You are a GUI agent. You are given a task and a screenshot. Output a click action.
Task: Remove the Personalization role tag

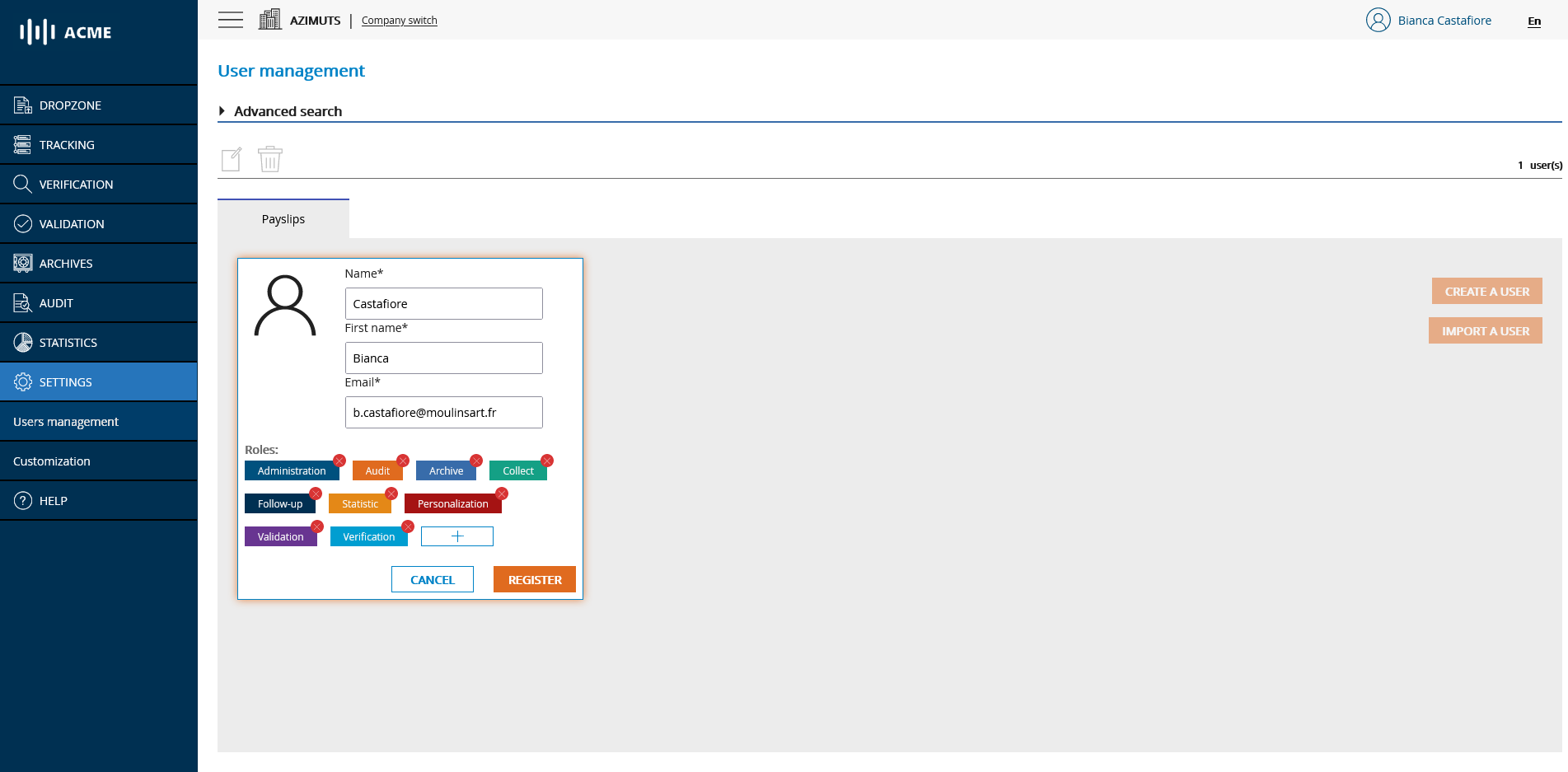(x=502, y=494)
